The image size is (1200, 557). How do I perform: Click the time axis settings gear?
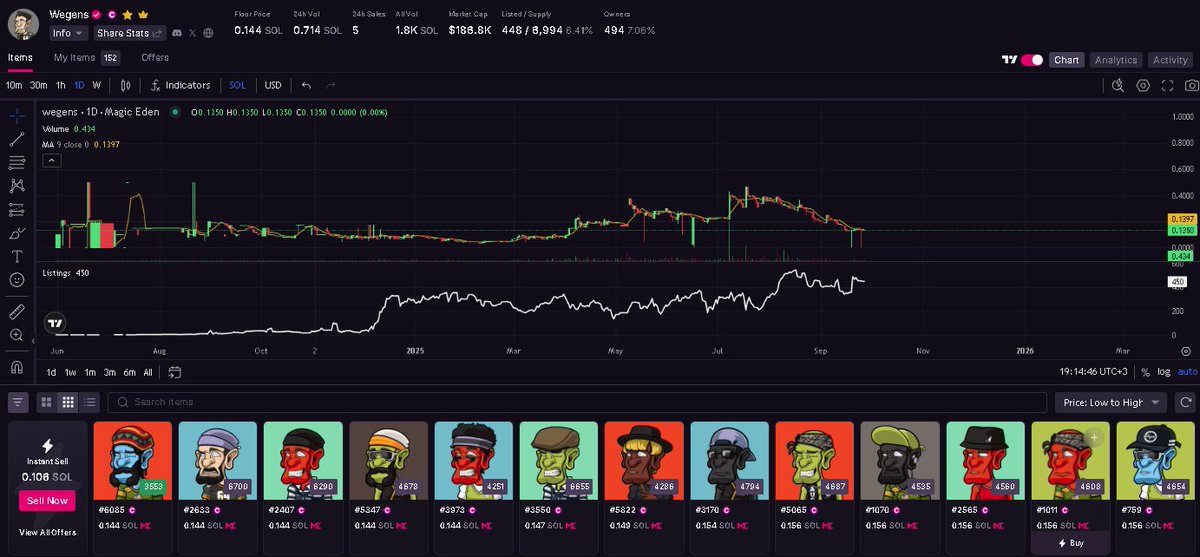1186,351
